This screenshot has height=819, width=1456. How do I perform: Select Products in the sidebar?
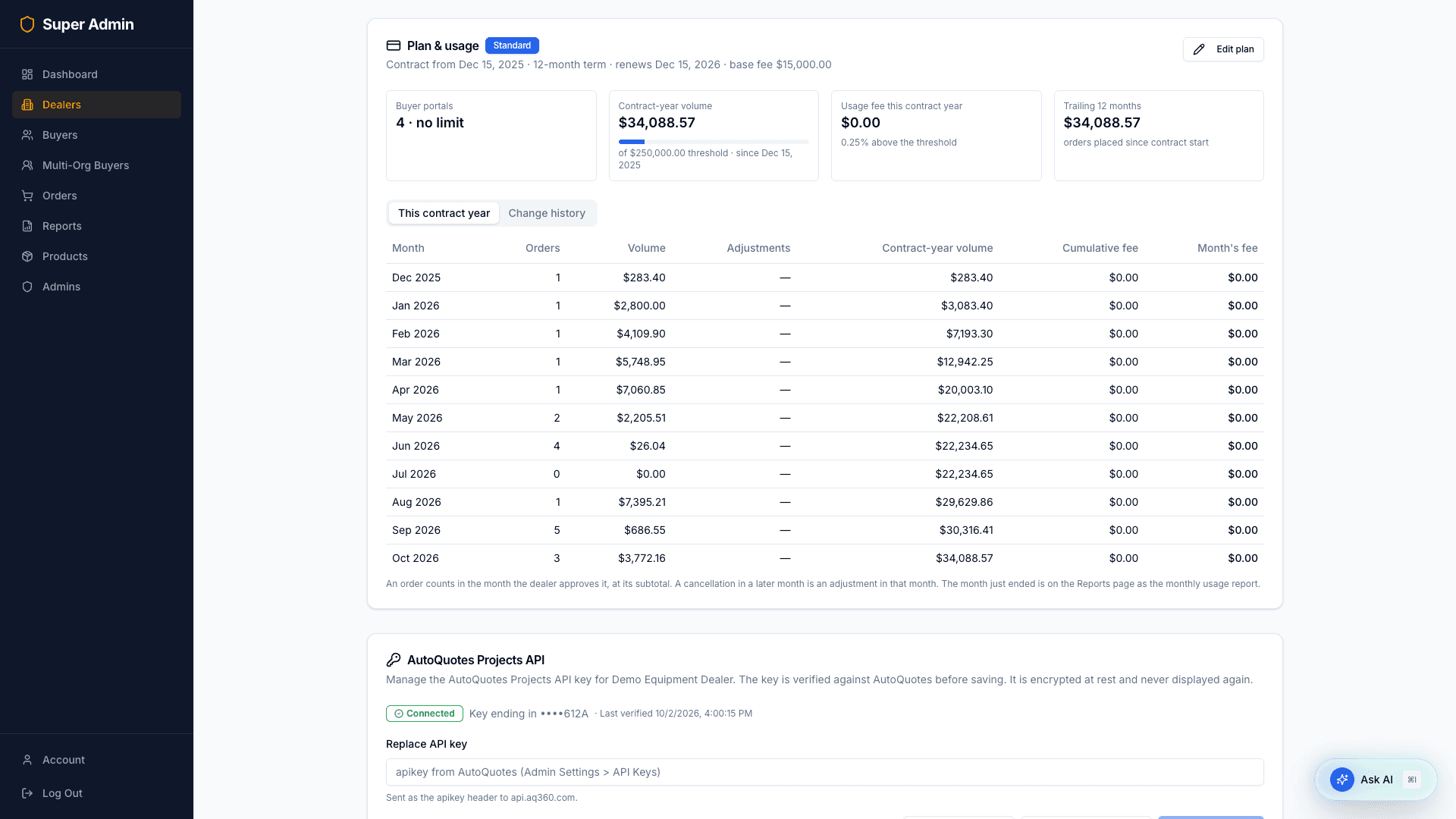[96, 256]
